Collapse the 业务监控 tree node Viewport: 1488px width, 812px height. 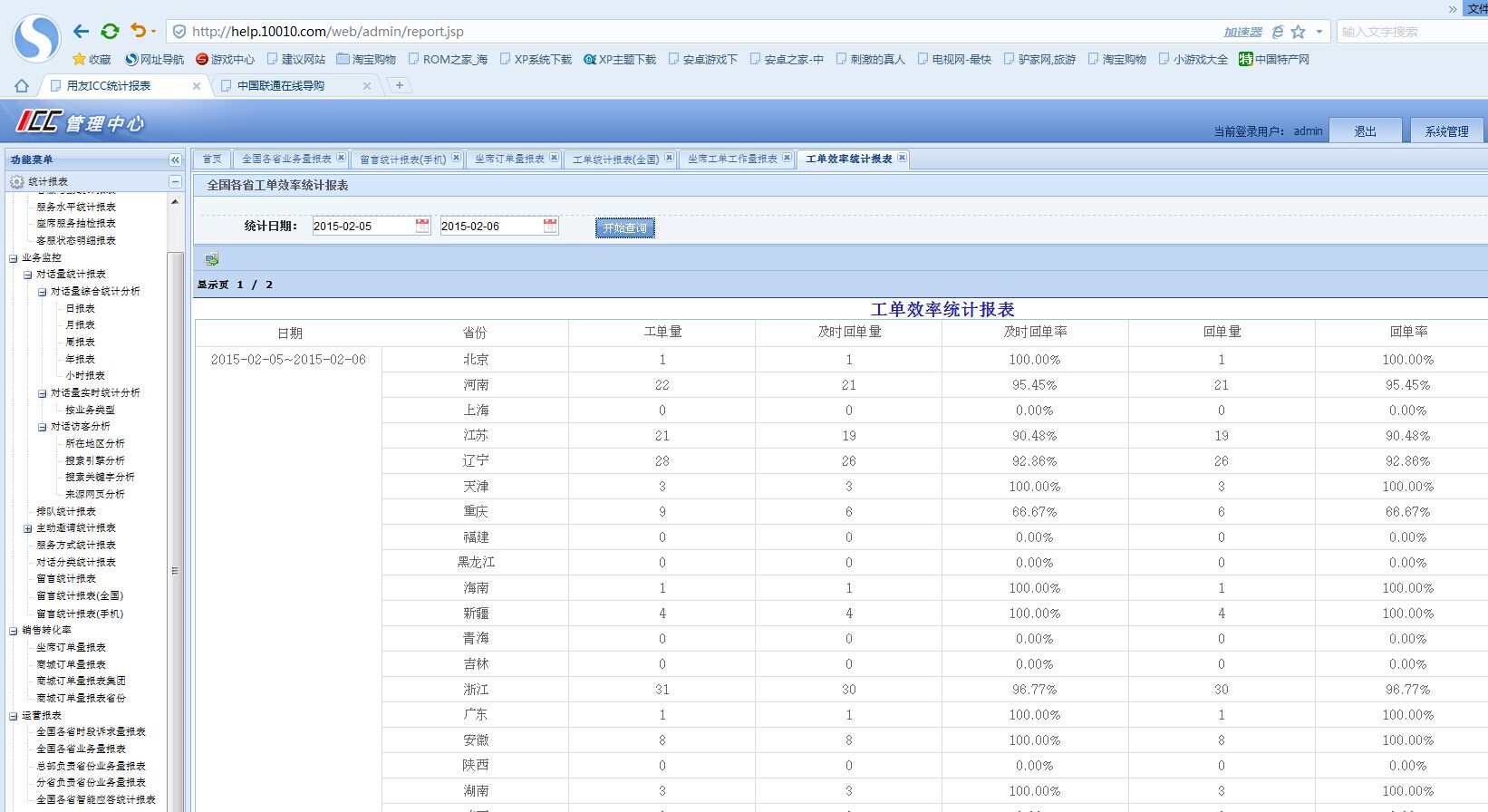coord(13,257)
